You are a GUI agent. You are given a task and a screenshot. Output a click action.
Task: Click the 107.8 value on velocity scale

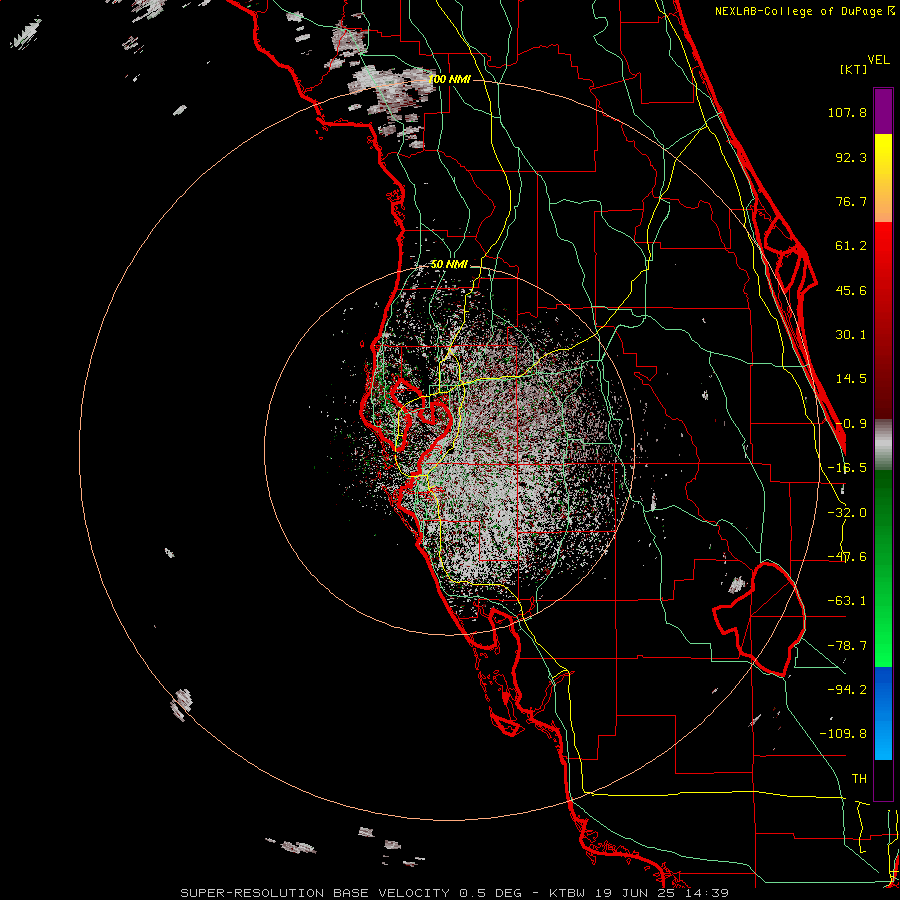(847, 112)
